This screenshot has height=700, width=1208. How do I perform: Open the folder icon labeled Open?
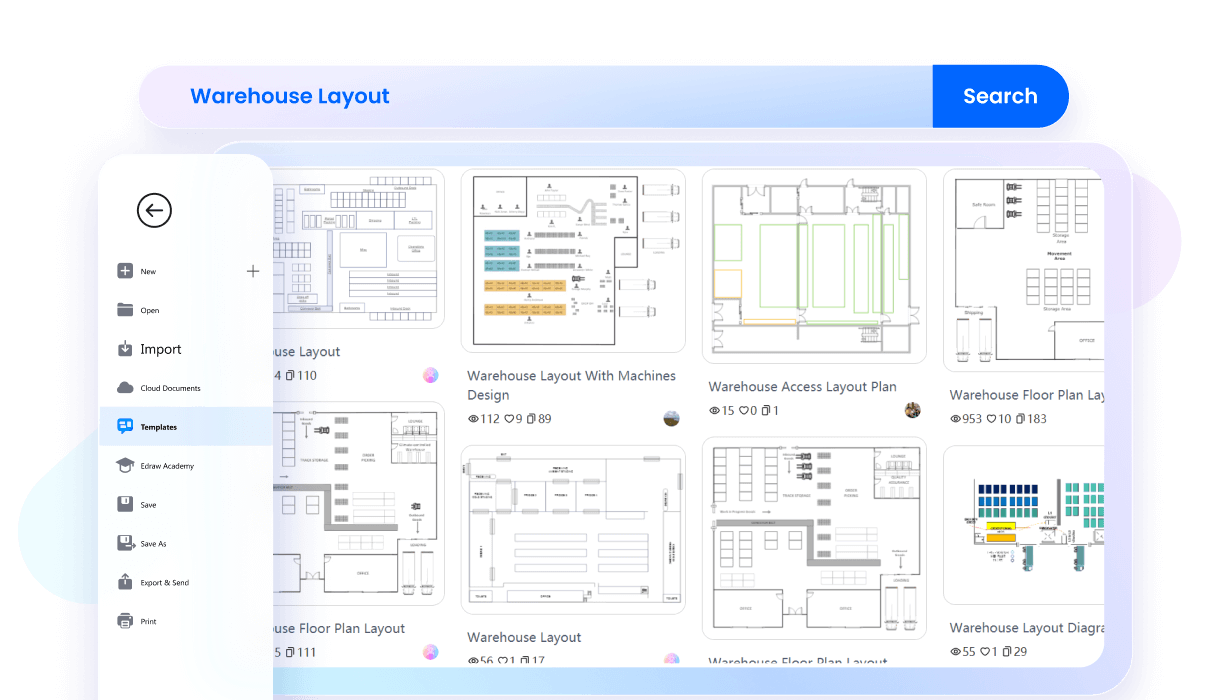coord(125,310)
